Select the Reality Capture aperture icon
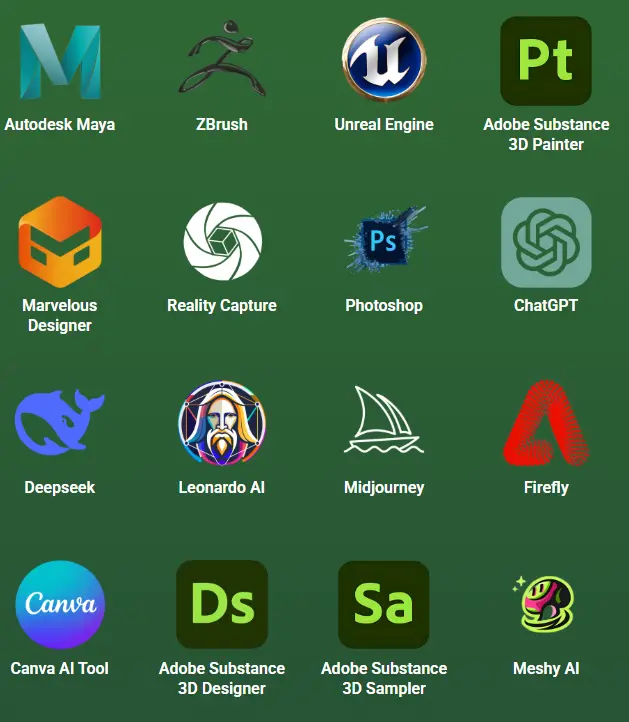The image size is (629, 722). (222, 242)
